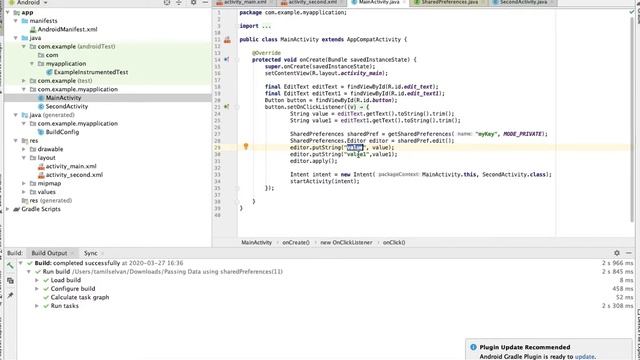The height and width of the screenshot is (360, 640).
Task: Expand com.example (test) package
Action: click(24, 81)
